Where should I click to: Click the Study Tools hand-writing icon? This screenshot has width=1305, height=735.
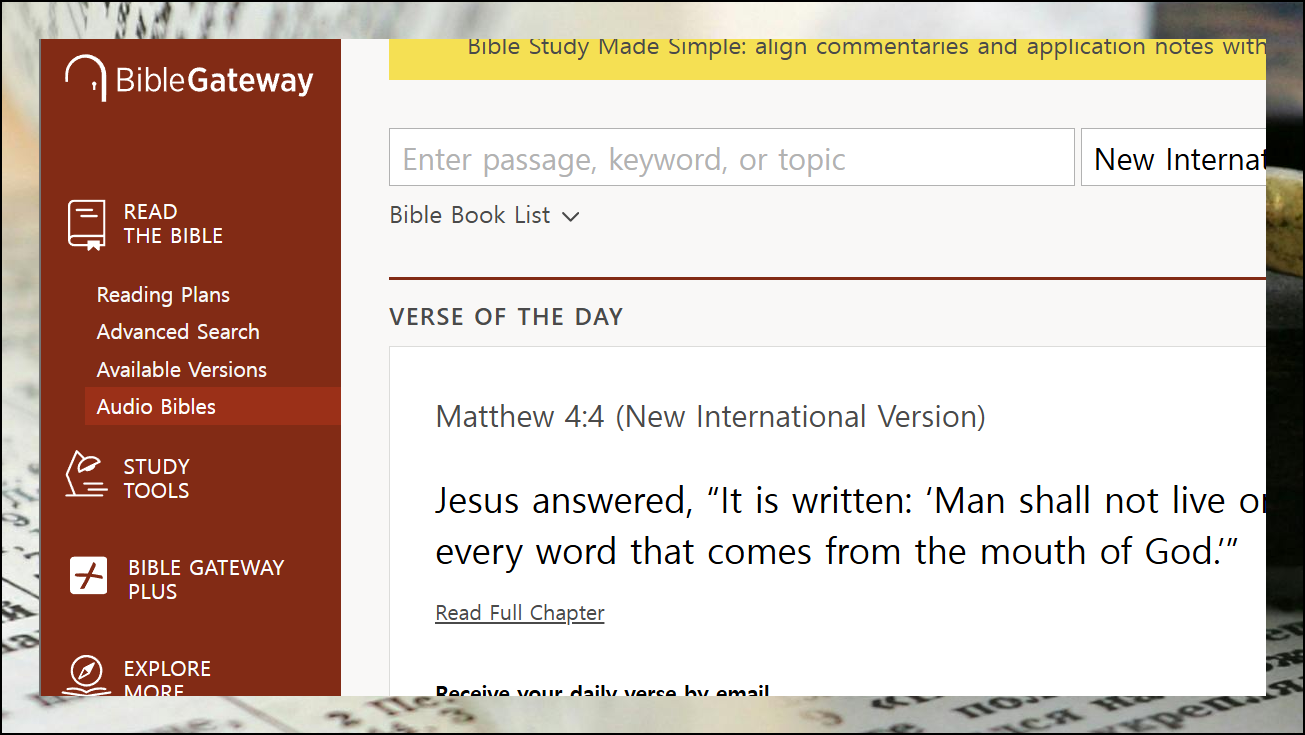point(86,474)
